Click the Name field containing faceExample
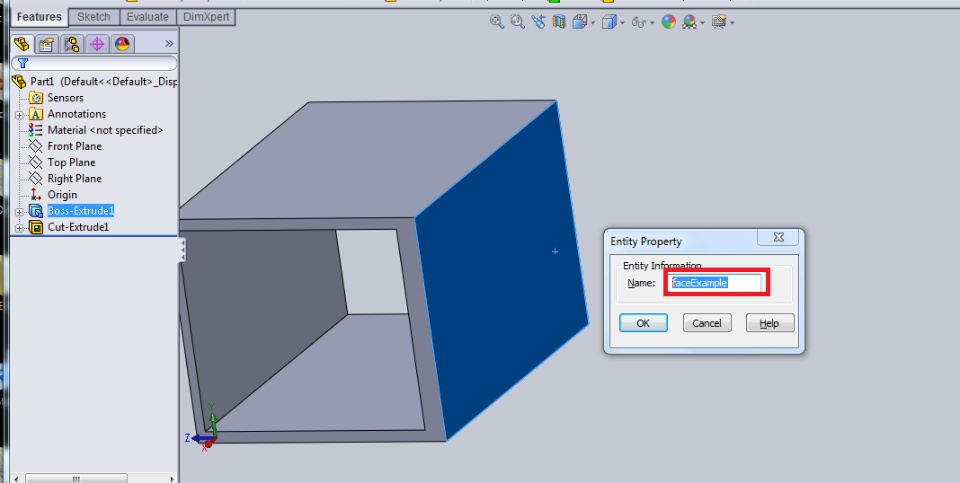The height and width of the screenshot is (483, 960). point(716,283)
